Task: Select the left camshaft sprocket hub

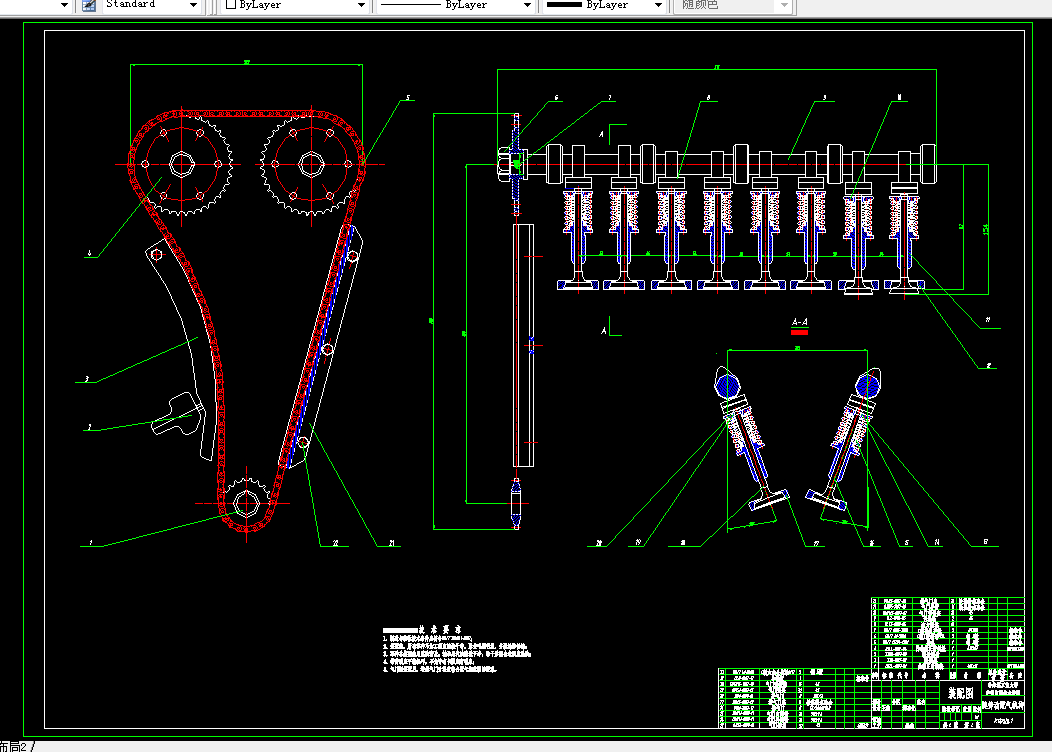Action: pyautogui.click(x=181, y=164)
